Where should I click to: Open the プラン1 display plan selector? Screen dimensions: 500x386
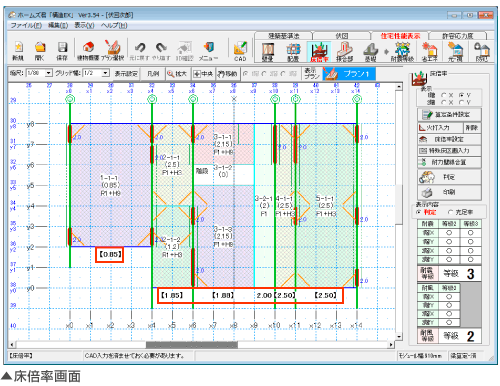pyautogui.click(x=349, y=74)
